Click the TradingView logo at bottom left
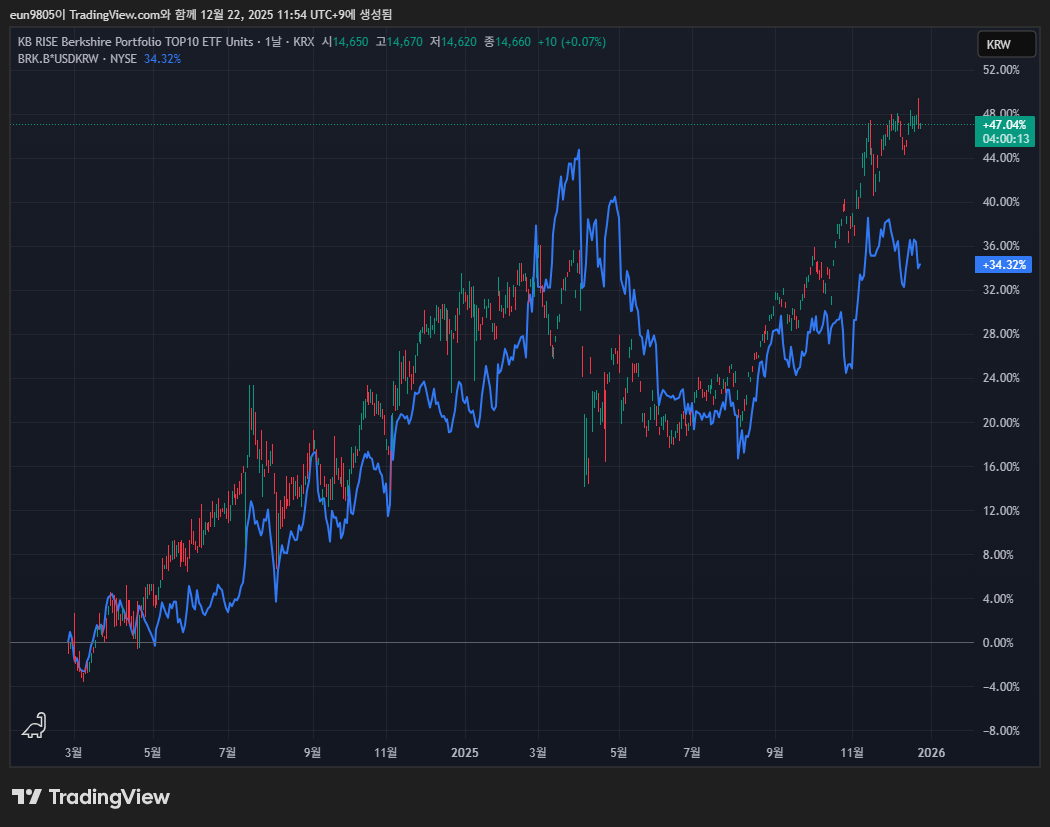This screenshot has height=827, width=1050. tap(91, 797)
